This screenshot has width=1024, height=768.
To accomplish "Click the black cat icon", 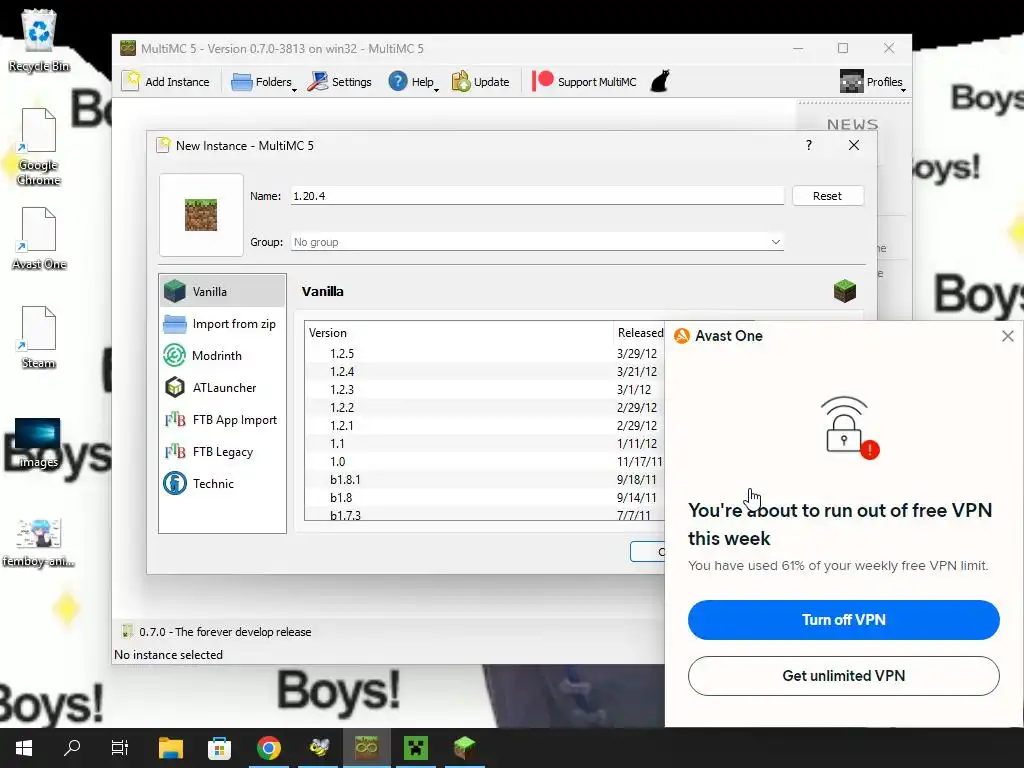I will point(660,82).
